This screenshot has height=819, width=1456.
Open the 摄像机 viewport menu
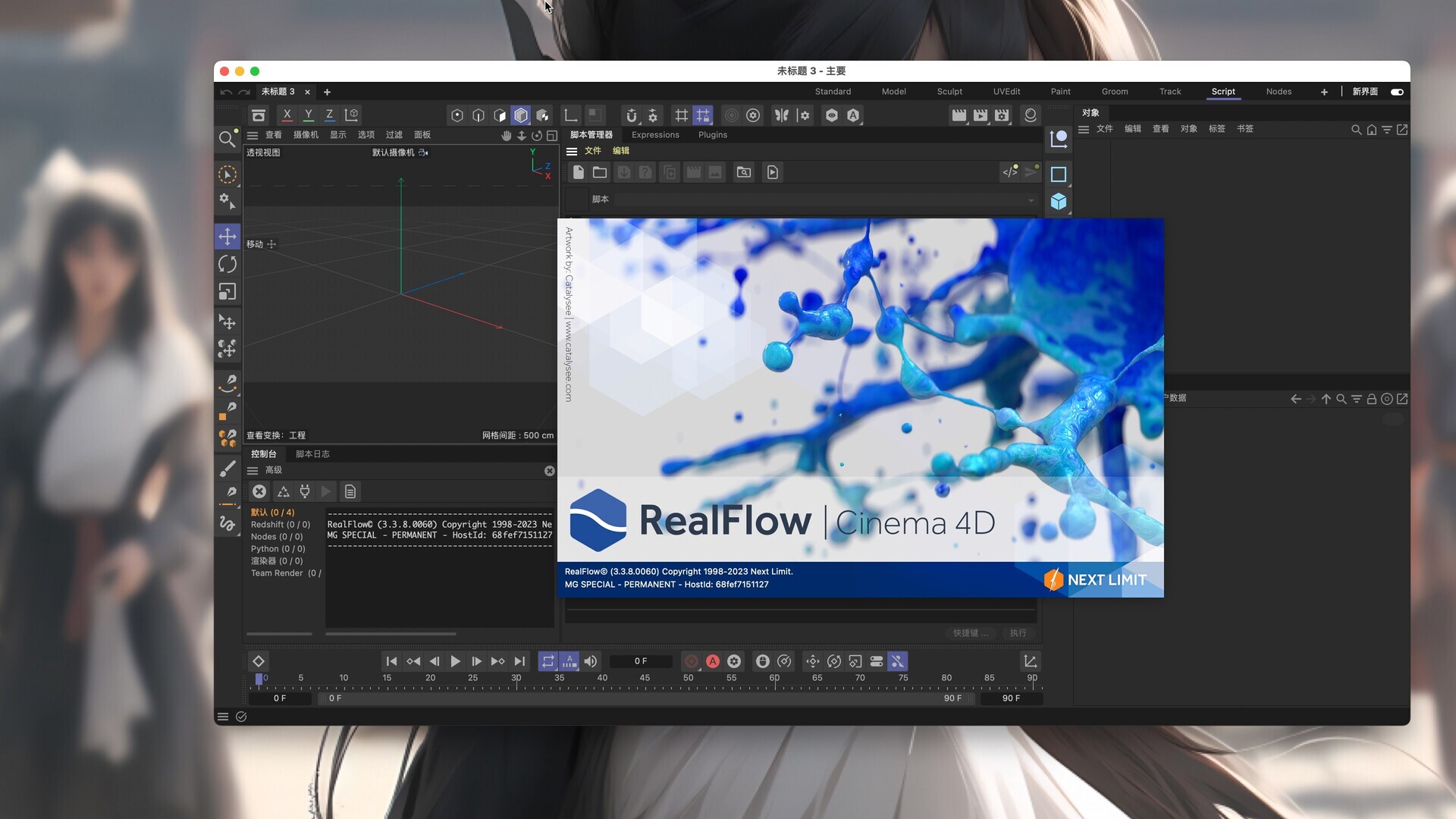click(306, 135)
